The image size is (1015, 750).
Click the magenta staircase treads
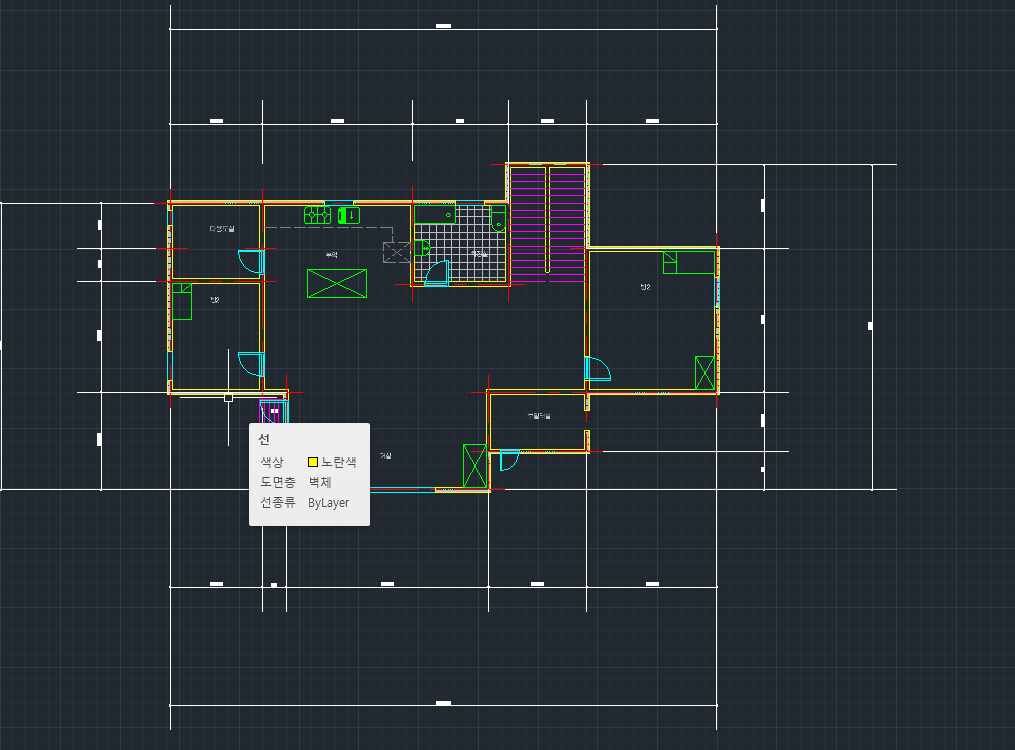(547, 220)
